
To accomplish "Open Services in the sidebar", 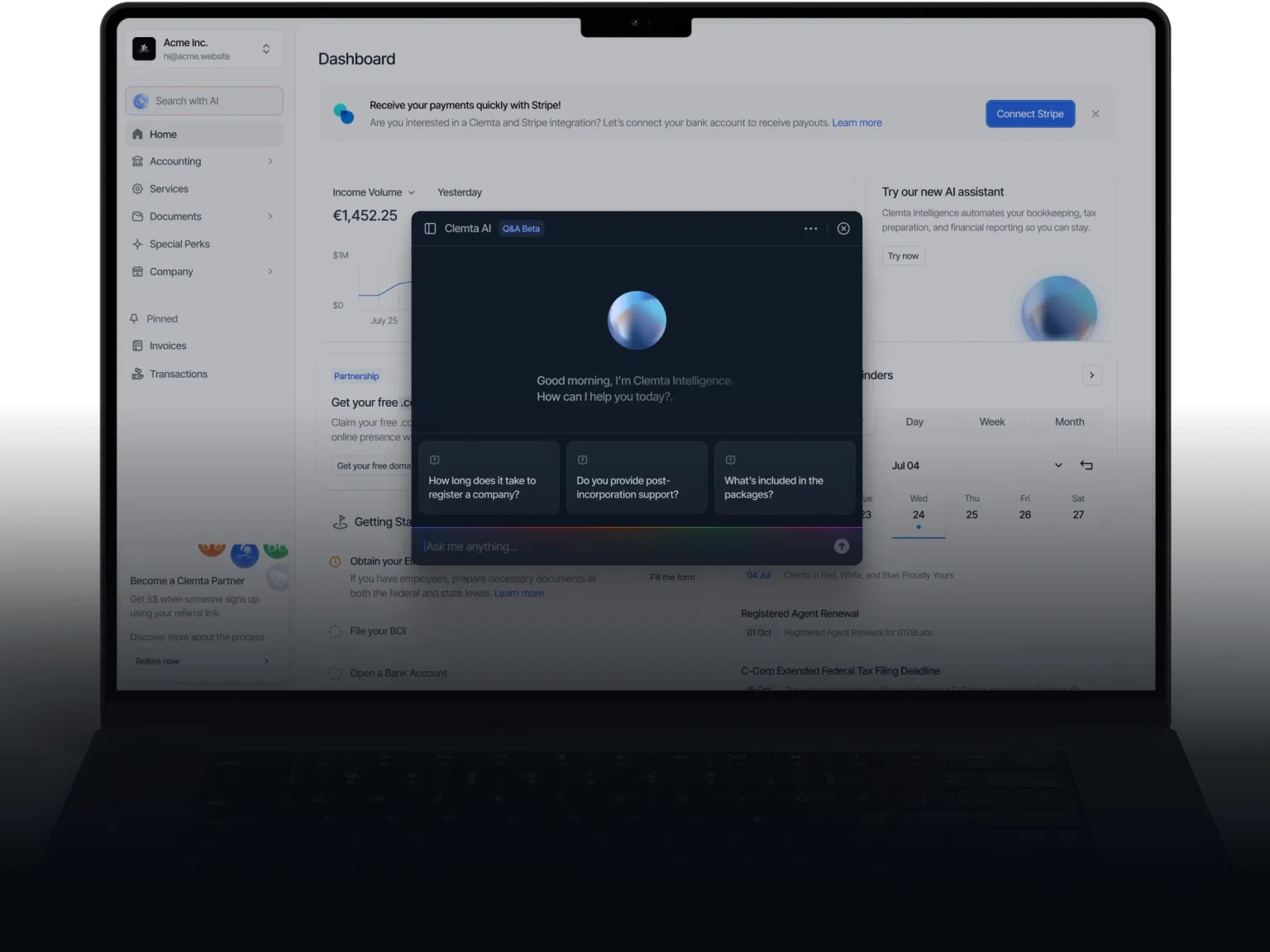I will (x=204, y=188).
